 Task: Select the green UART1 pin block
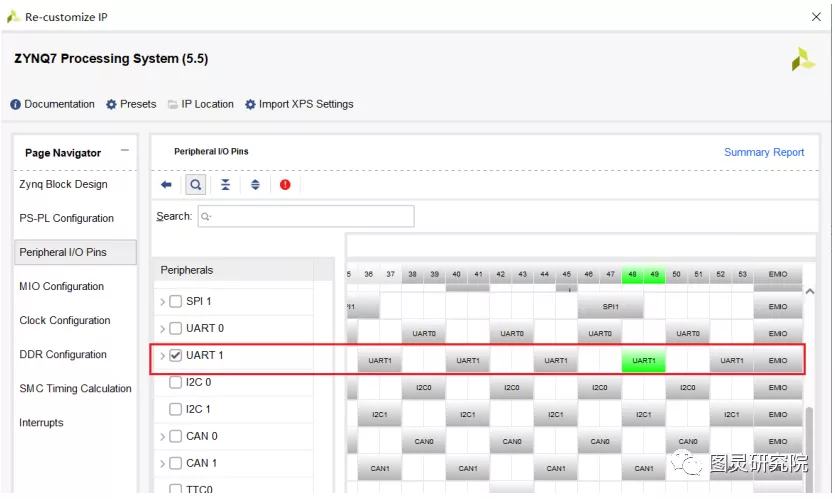[x=644, y=361]
